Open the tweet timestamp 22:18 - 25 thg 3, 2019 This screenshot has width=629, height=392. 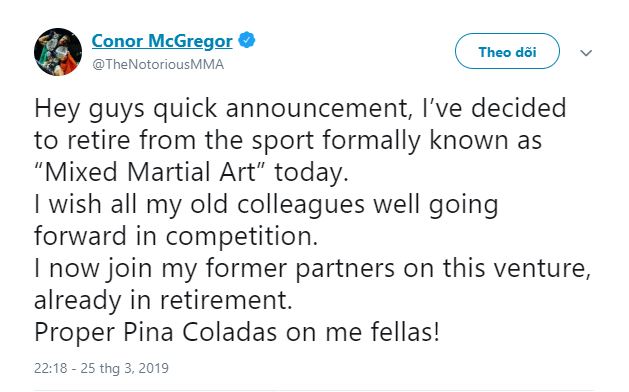coord(101,368)
